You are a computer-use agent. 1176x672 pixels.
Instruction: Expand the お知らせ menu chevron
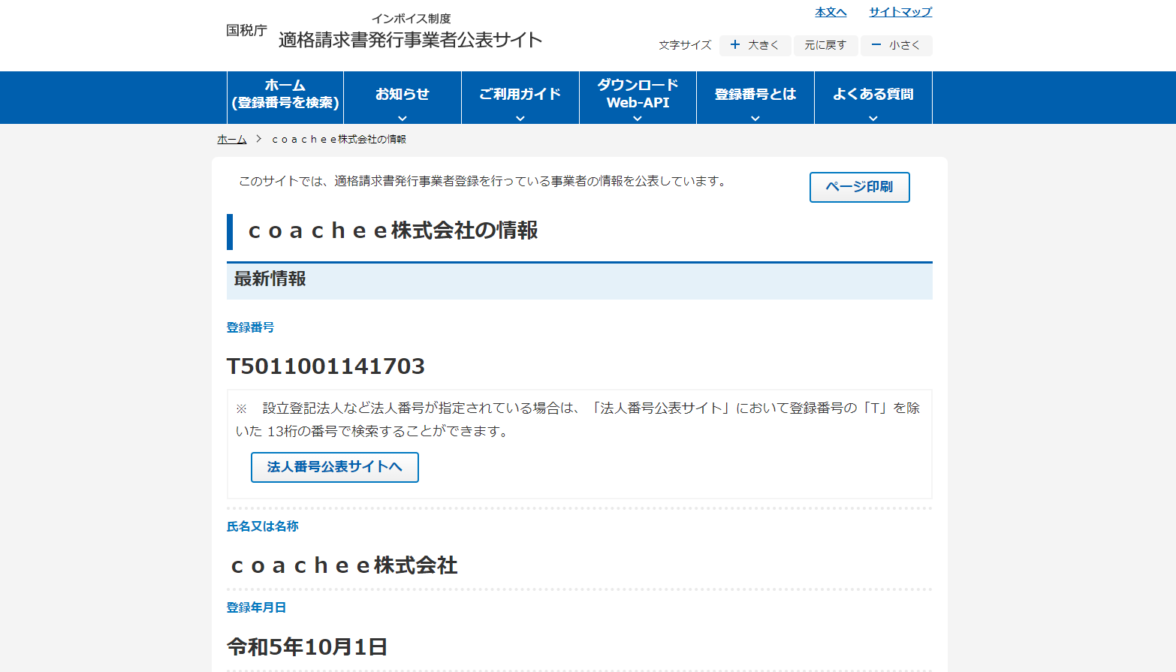tap(402, 117)
